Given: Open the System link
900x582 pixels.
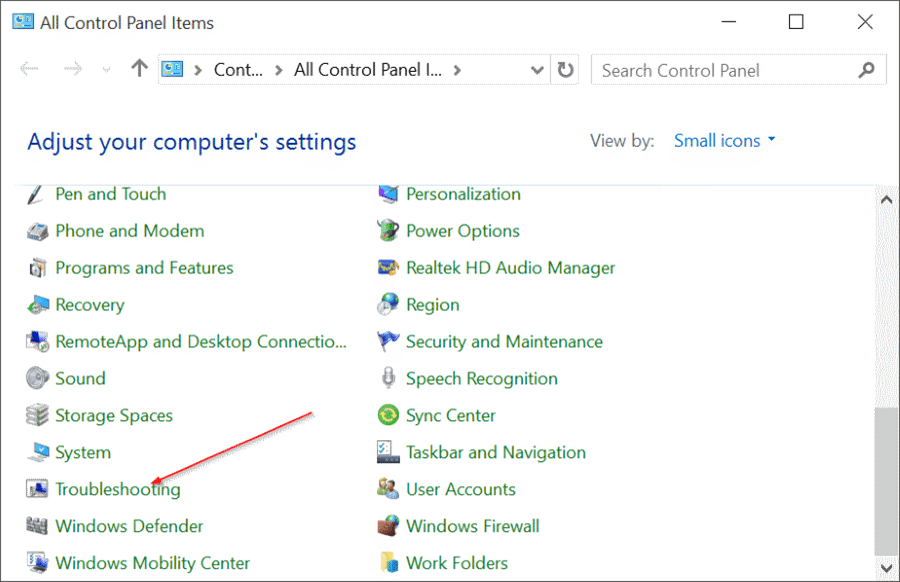Looking at the screenshot, I should pyautogui.click(x=83, y=453).
